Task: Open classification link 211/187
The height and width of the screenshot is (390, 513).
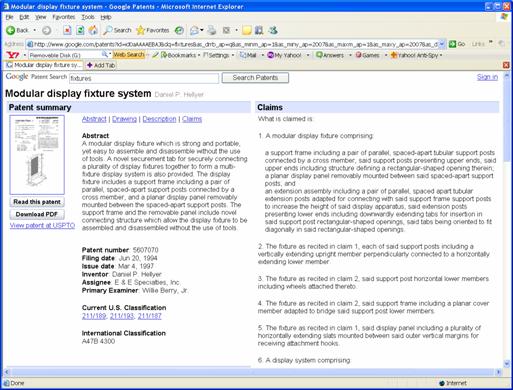Action: [150, 316]
